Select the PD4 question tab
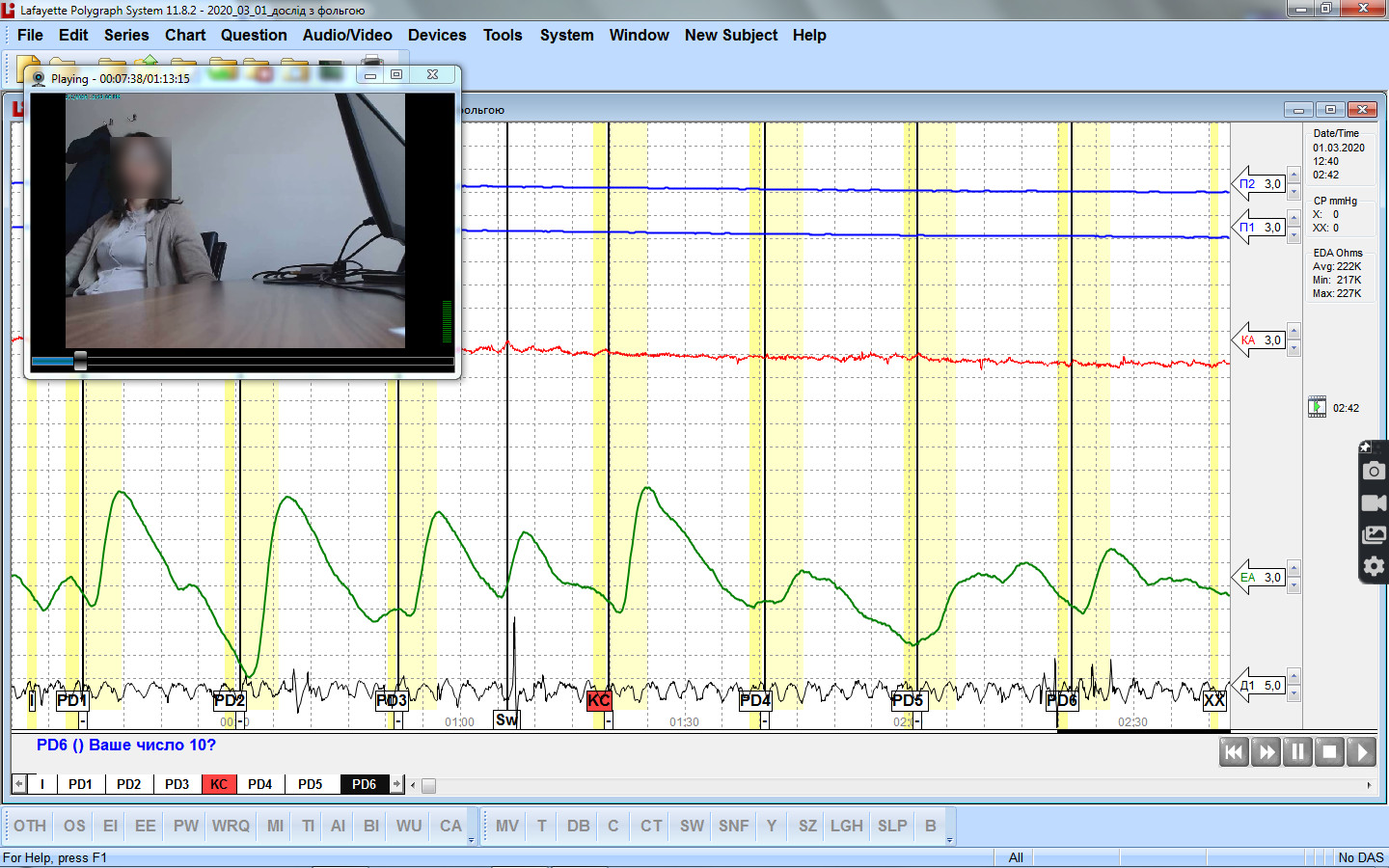This screenshot has width=1389, height=868. (259, 784)
